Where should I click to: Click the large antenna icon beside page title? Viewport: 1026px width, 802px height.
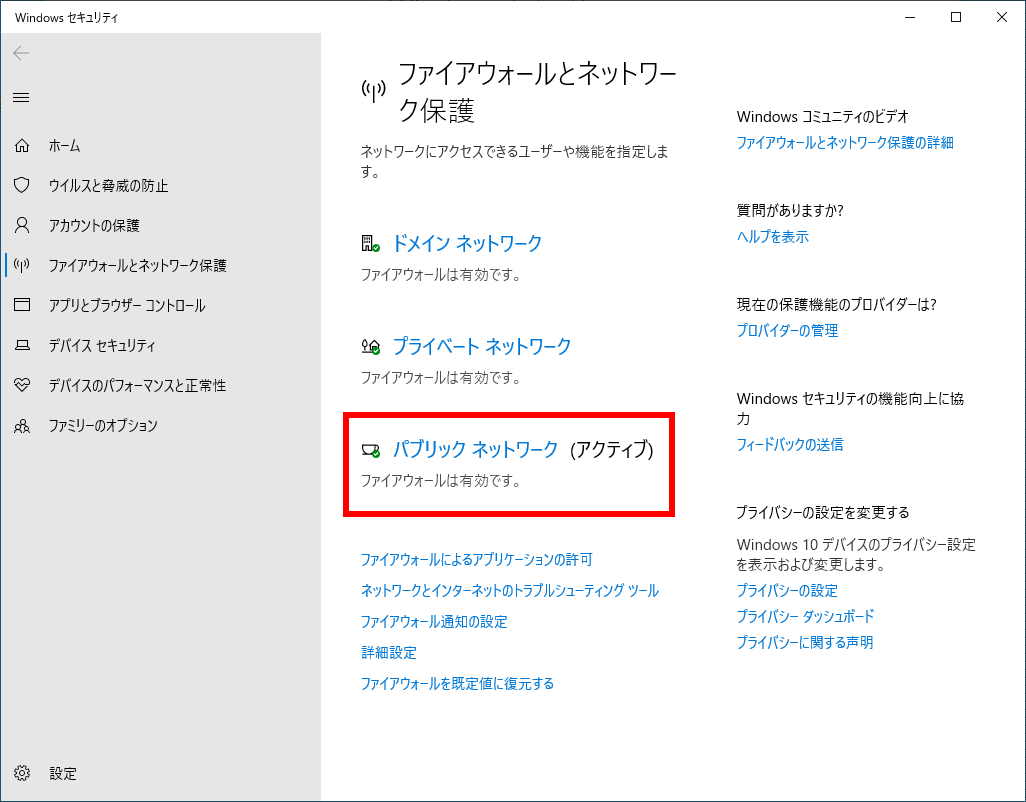click(373, 90)
